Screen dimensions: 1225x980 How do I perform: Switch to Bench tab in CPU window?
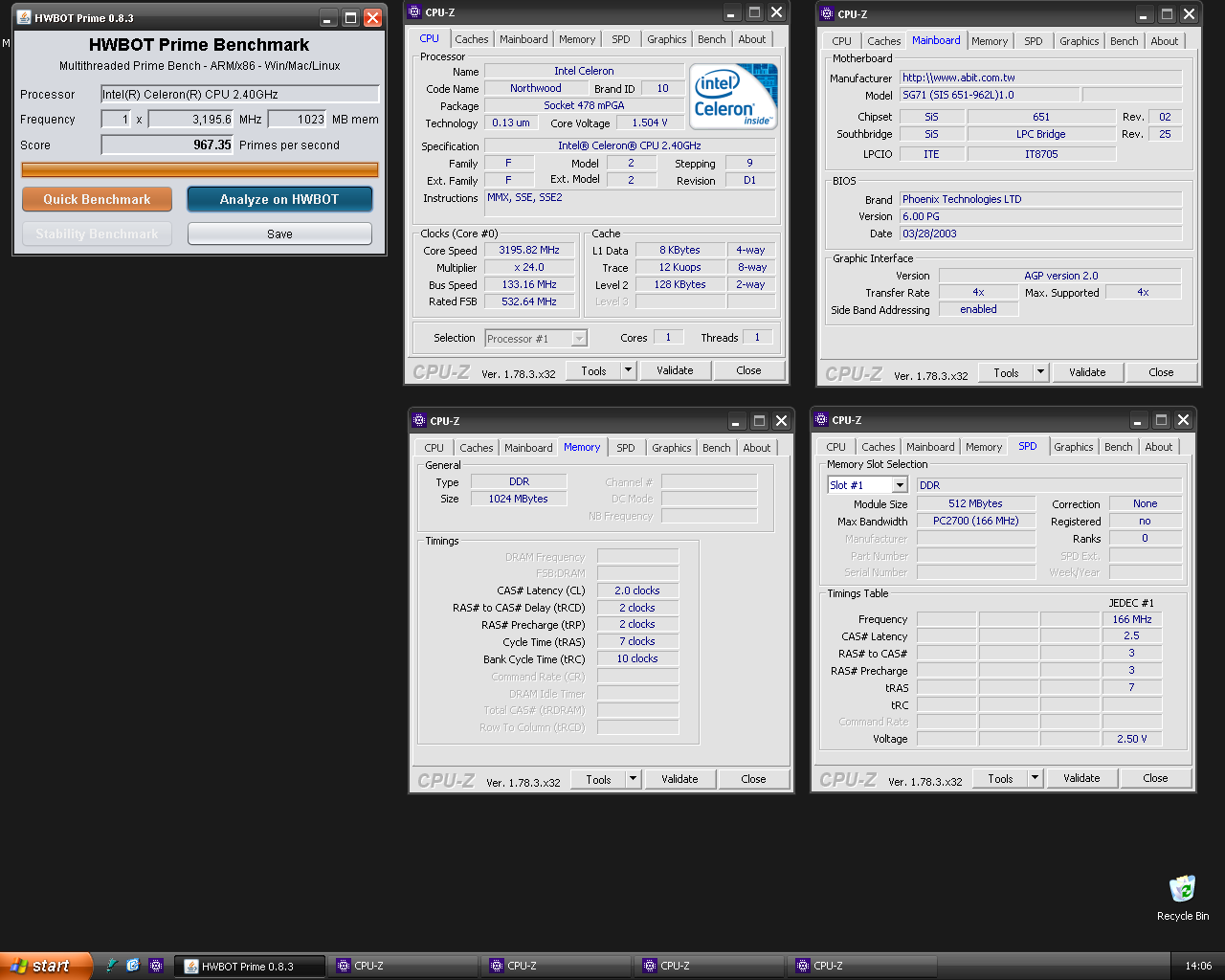click(711, 39)
